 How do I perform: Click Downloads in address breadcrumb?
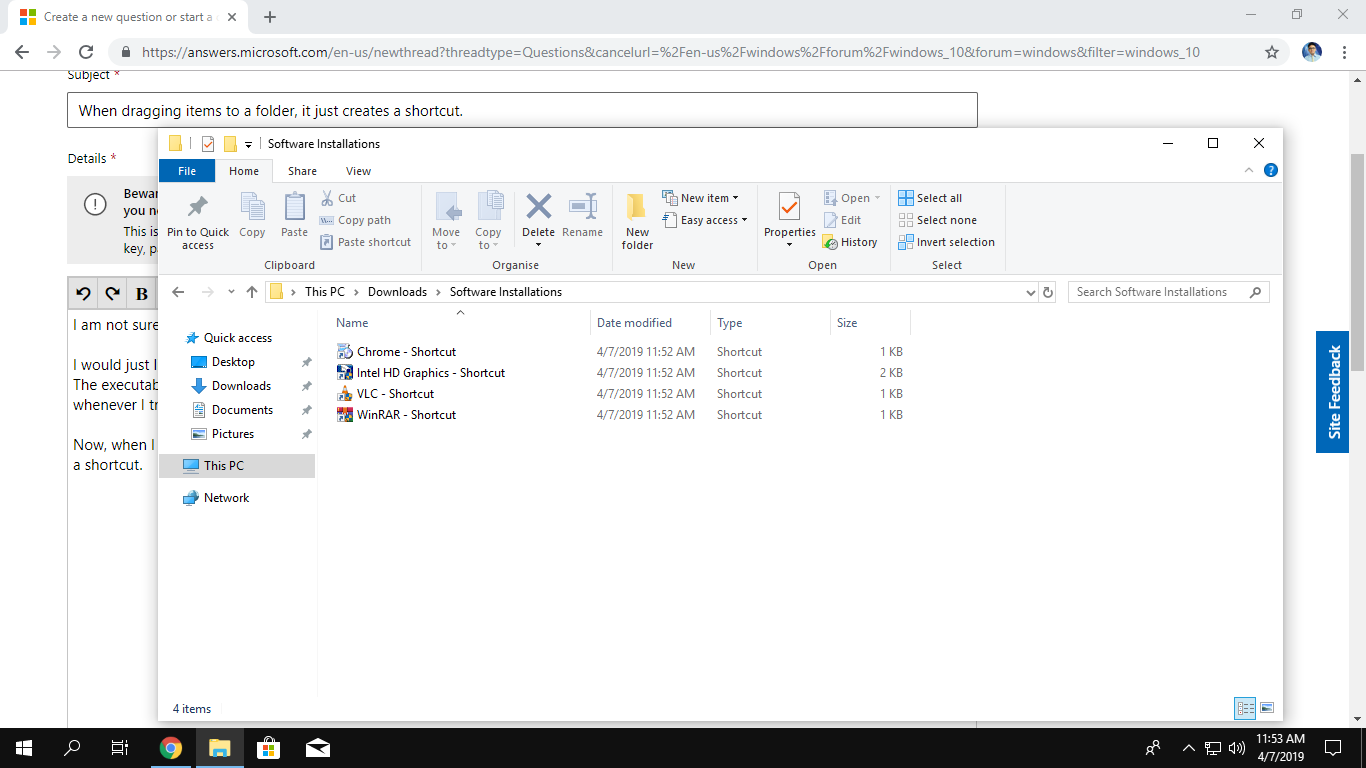[397, 292]
